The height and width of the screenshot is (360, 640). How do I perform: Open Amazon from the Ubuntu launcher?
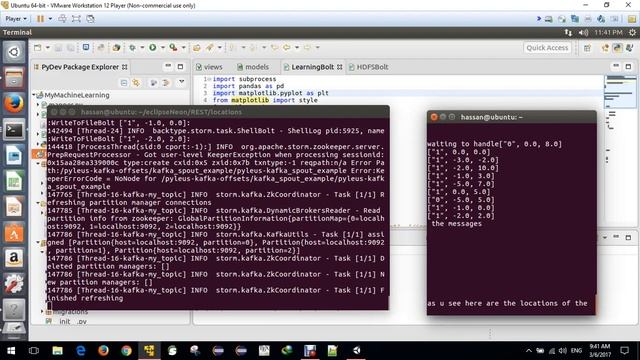(14, 258)
